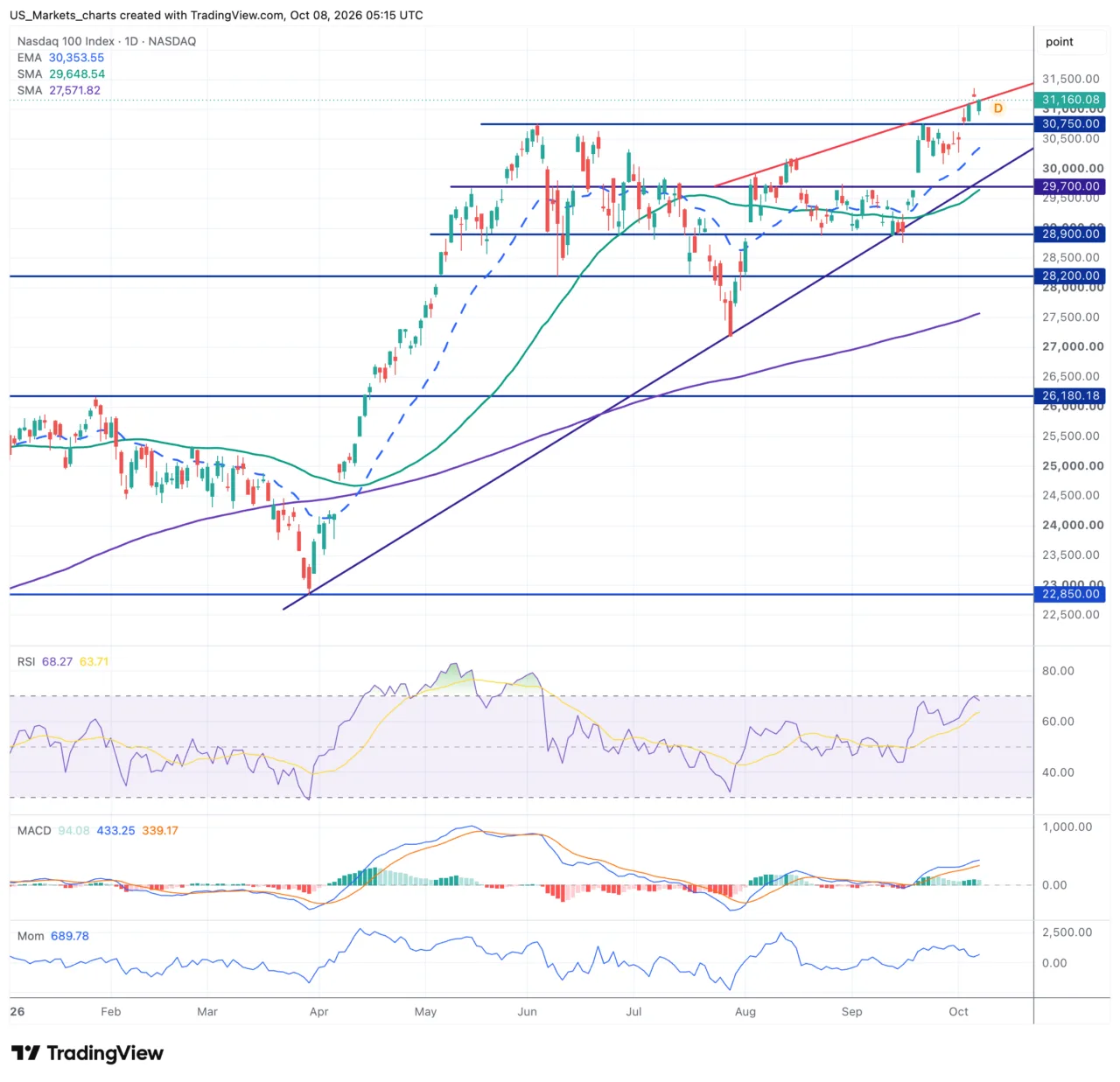Click the MACD value 433.25
Screen dimensions: 1120x1082
click(x=115, y=830)
